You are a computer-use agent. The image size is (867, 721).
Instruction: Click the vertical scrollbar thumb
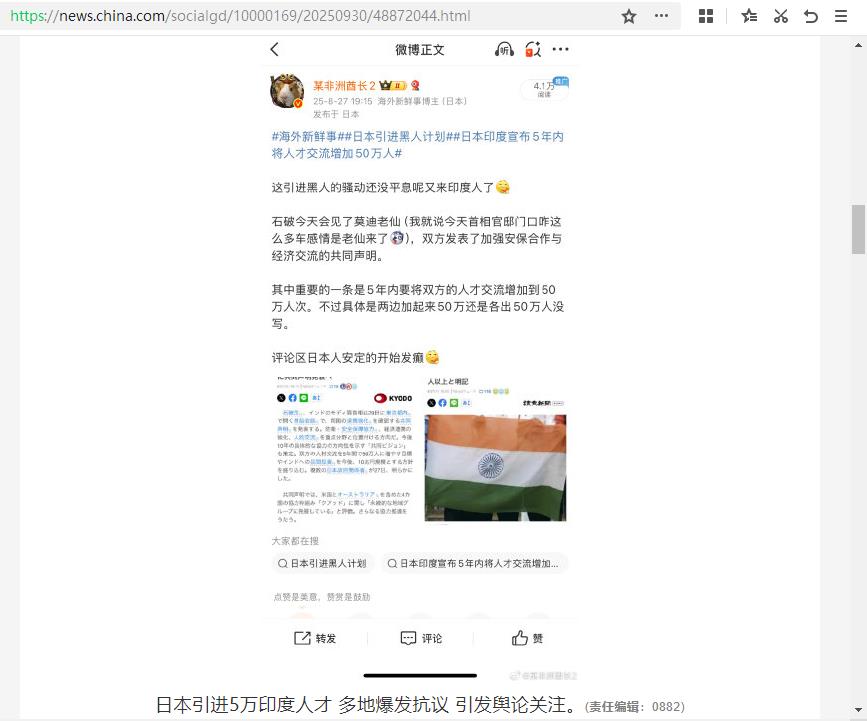tap(858, 229)
